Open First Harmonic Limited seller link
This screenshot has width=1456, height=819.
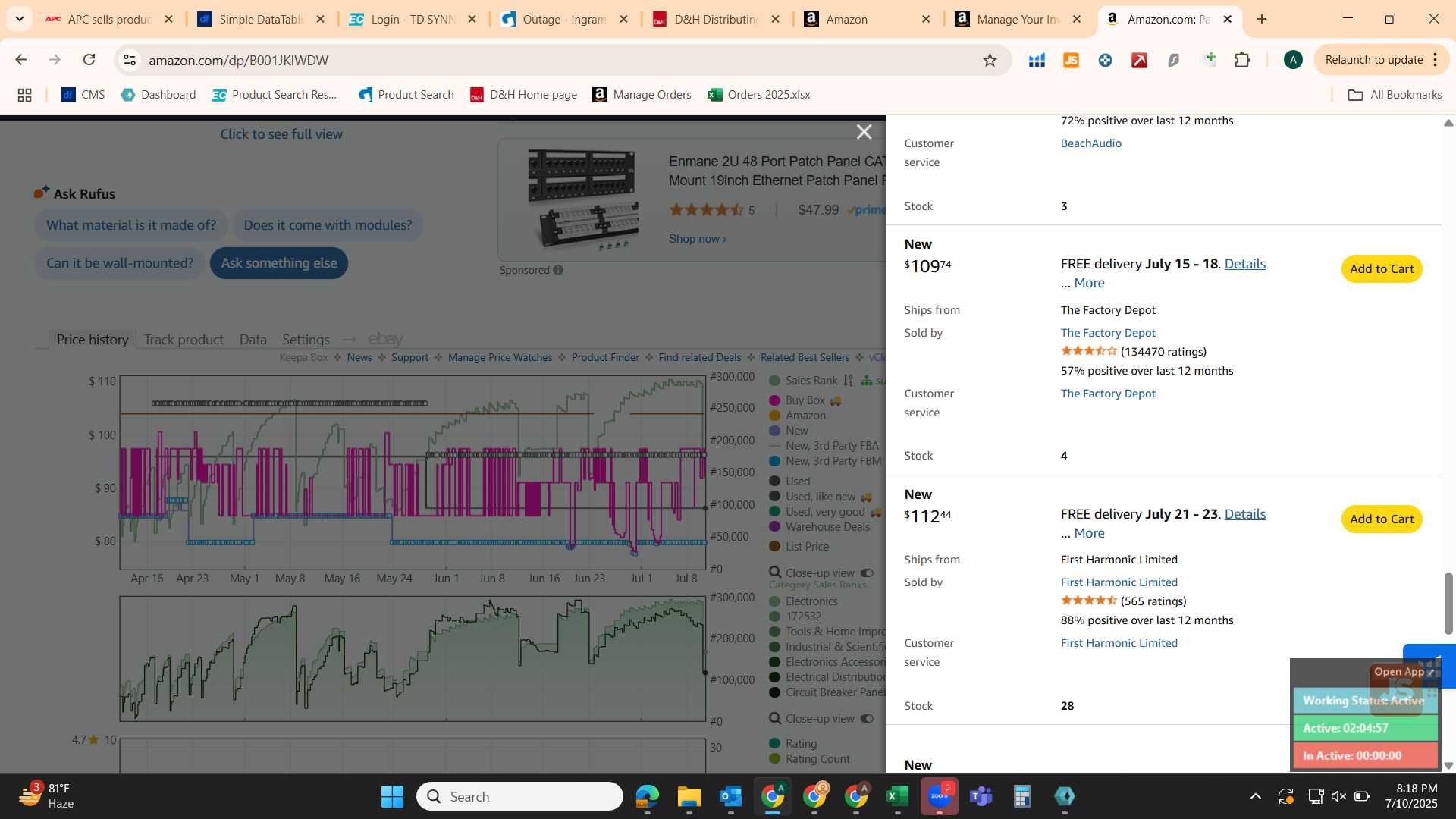1119,582
